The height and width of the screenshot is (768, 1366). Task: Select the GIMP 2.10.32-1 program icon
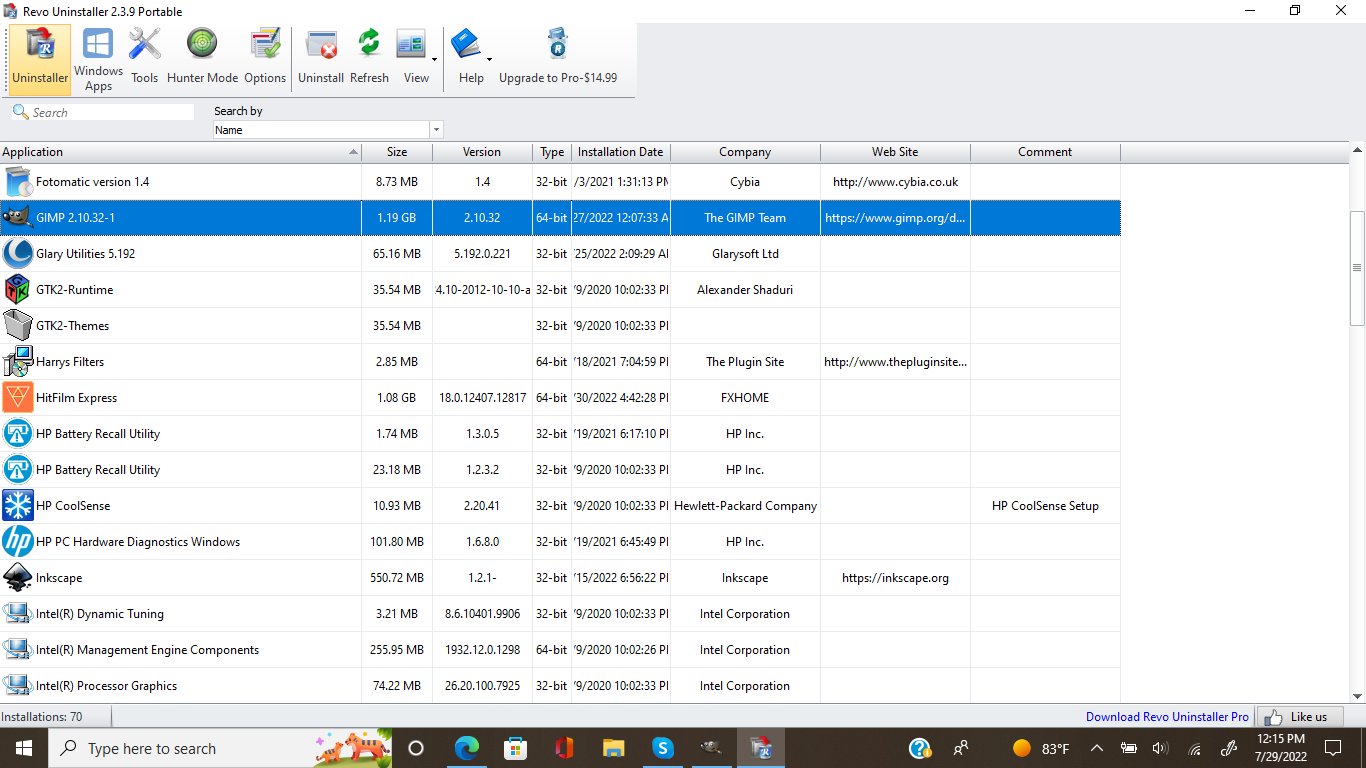click(x=18, y=218)
